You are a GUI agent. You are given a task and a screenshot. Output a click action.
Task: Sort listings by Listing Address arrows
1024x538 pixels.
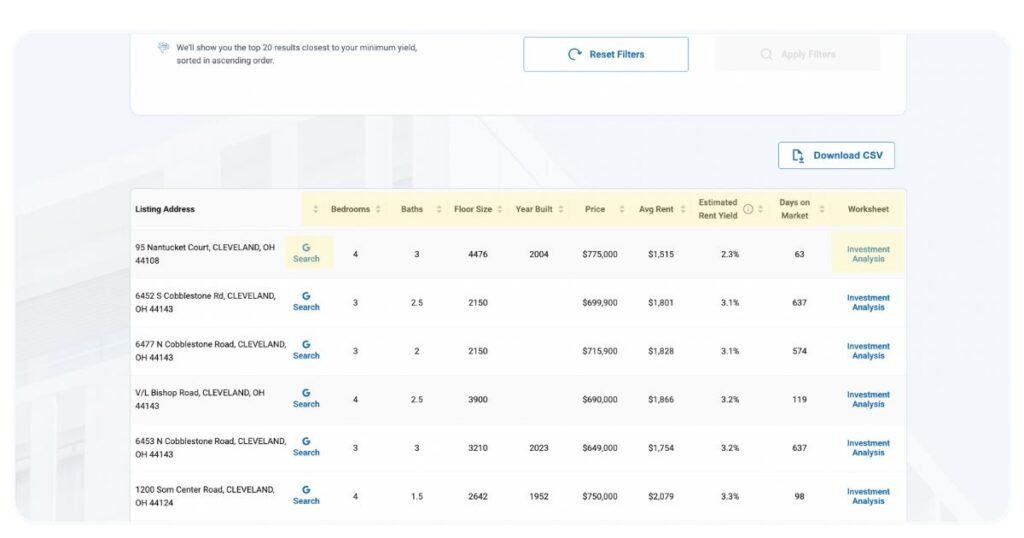(316, 209)
